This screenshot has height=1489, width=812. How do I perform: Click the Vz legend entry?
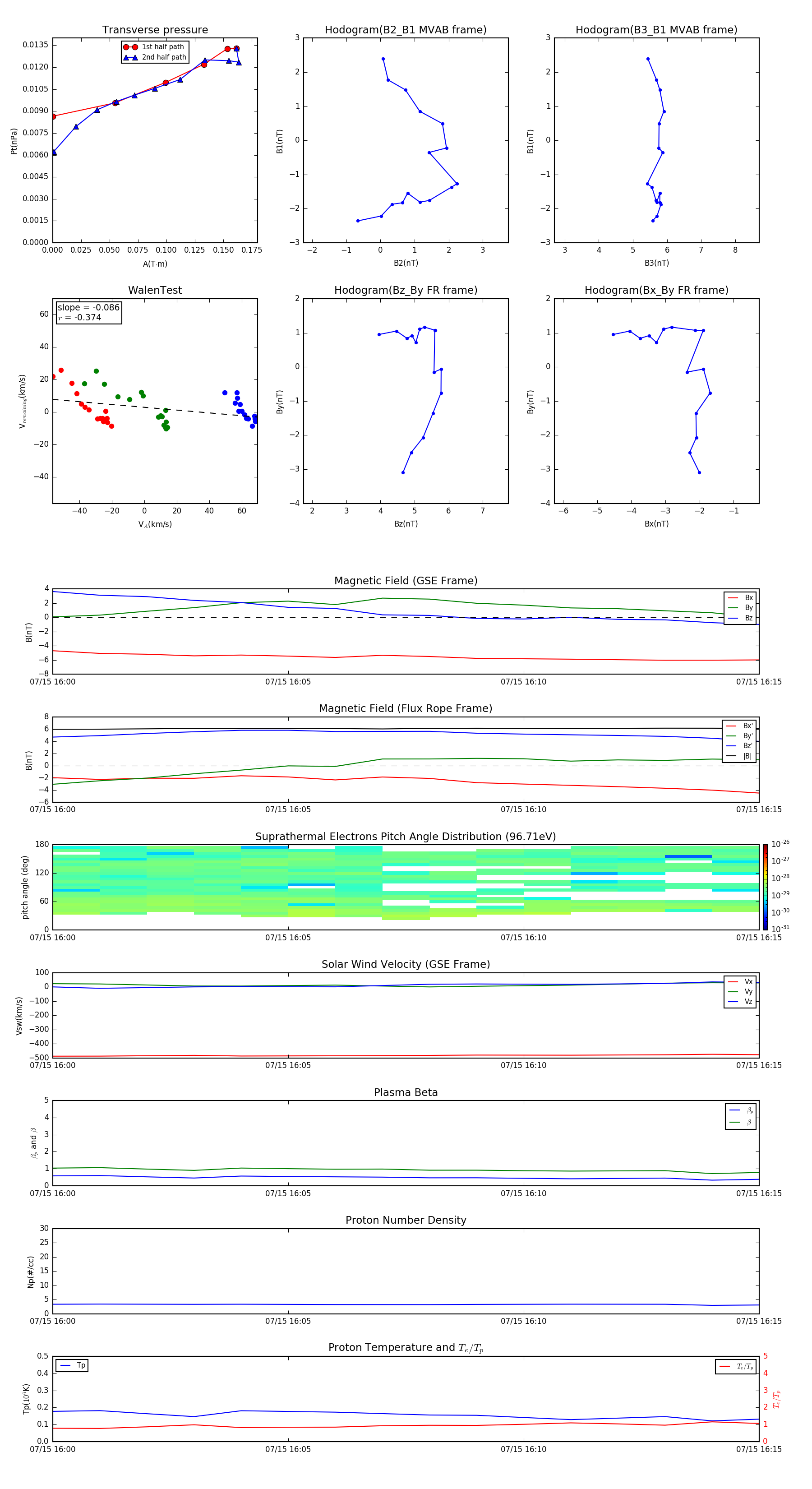[740, 1002]
